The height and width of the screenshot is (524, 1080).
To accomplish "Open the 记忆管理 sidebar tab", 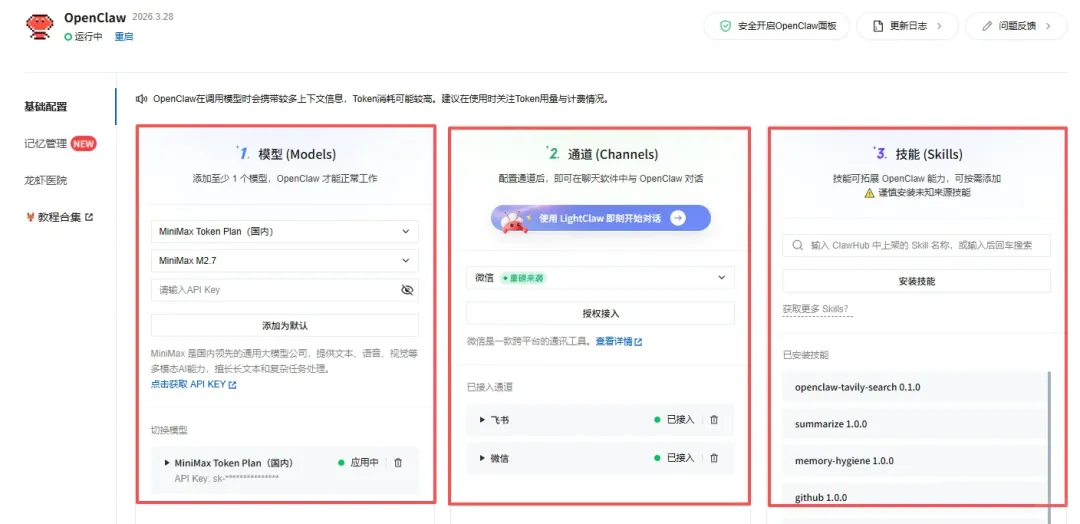I will point(45,143).
